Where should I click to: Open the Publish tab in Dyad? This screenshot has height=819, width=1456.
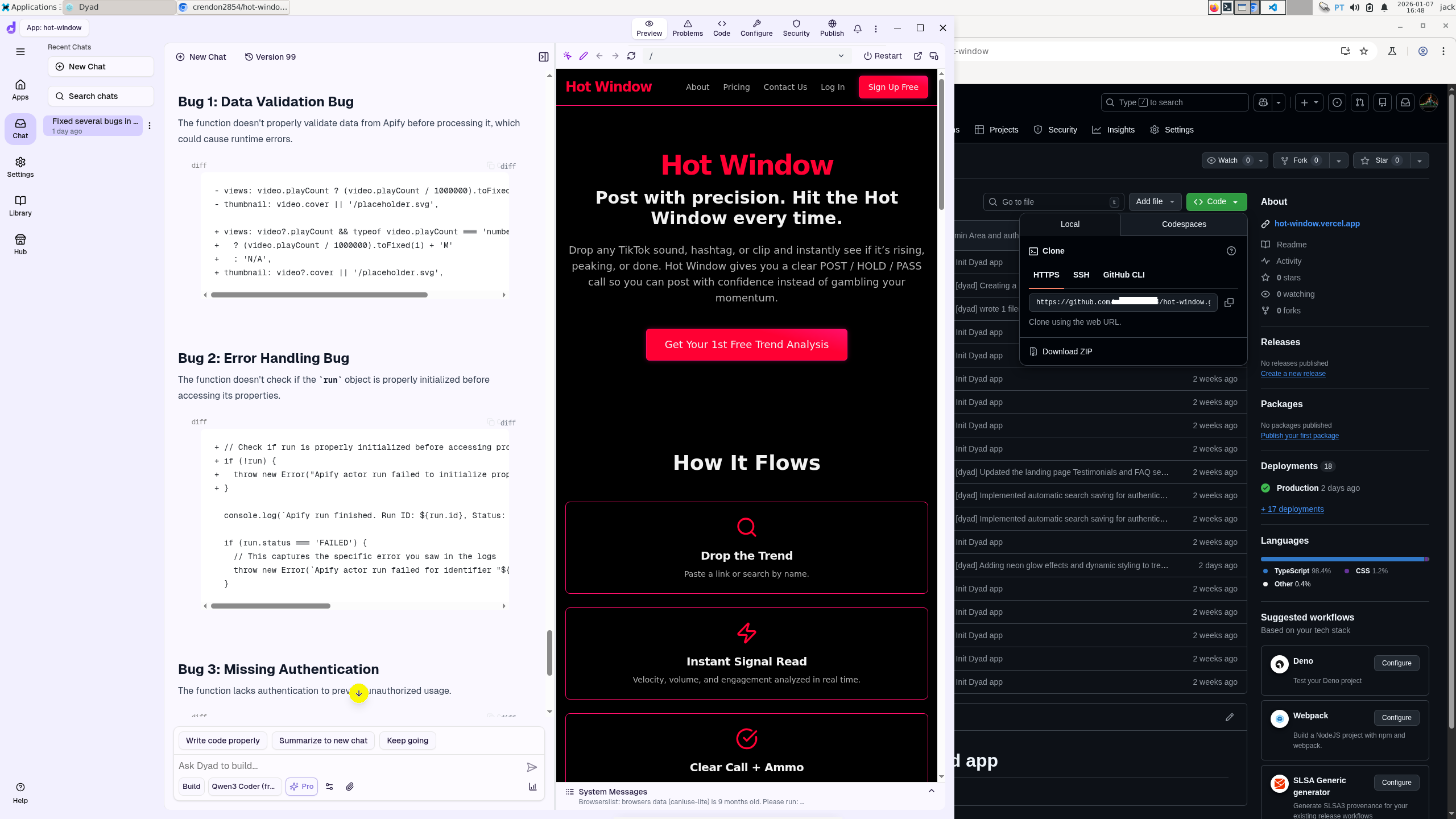point(832,28)
